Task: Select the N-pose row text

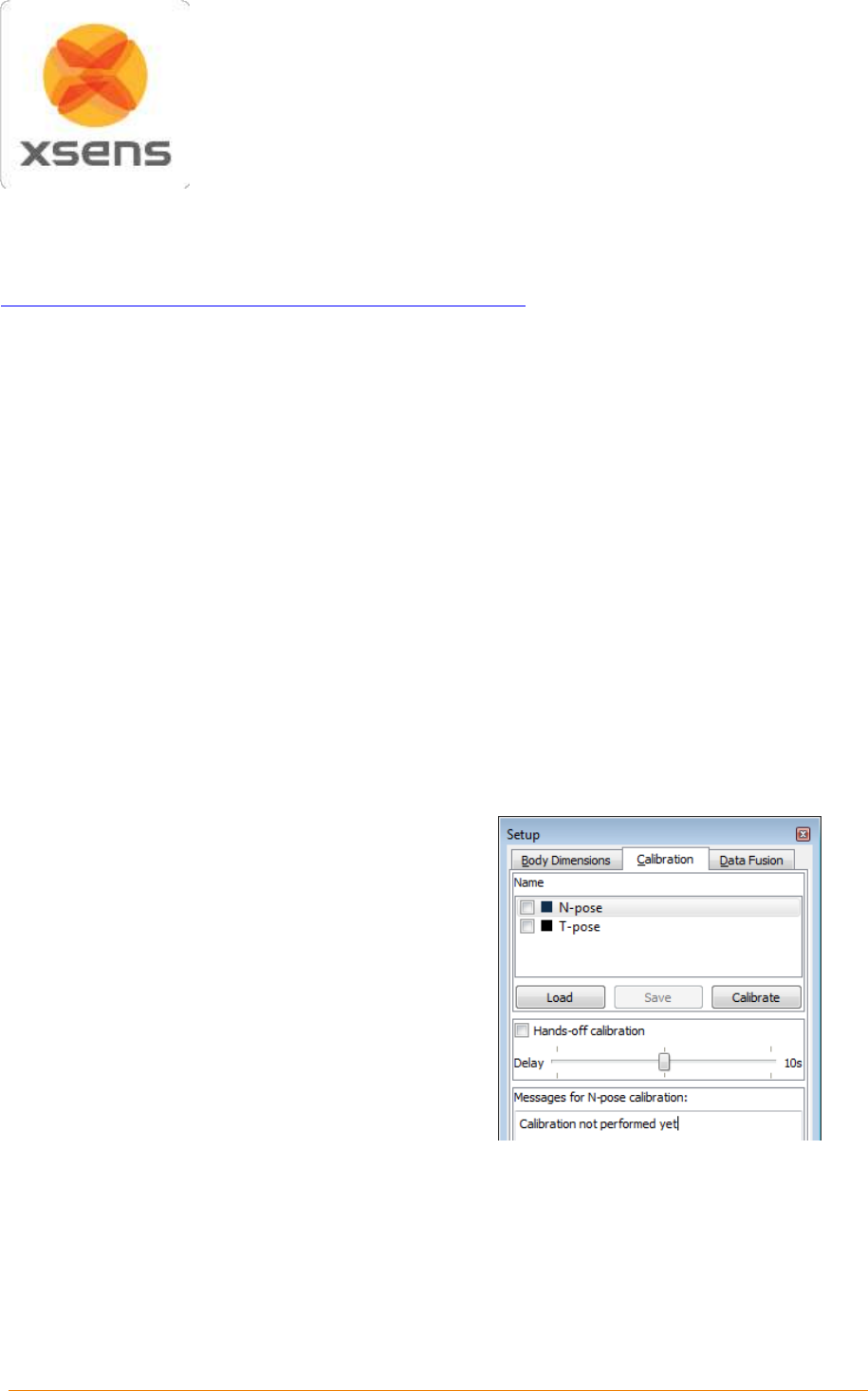Action: pyautogui.click(x=581, y=908)
